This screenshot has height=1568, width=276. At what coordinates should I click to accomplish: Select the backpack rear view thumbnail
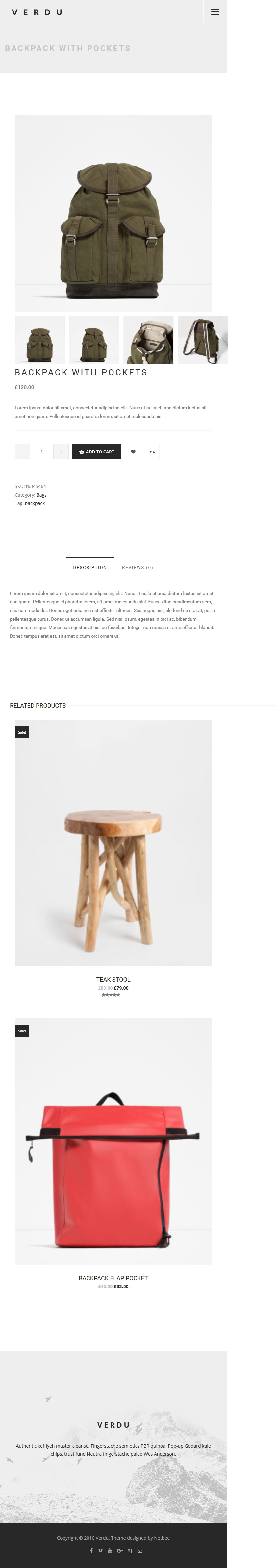(202, 340)
